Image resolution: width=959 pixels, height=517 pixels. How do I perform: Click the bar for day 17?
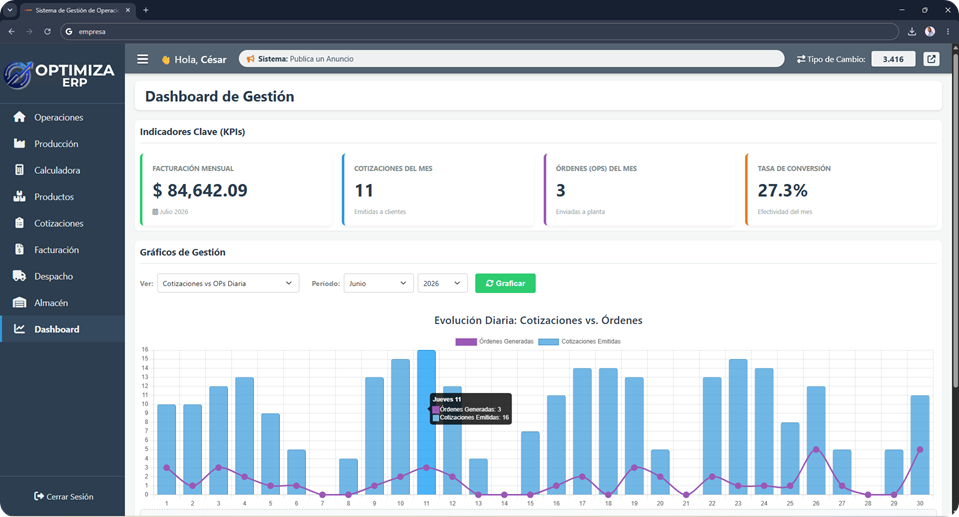[582, 431]
